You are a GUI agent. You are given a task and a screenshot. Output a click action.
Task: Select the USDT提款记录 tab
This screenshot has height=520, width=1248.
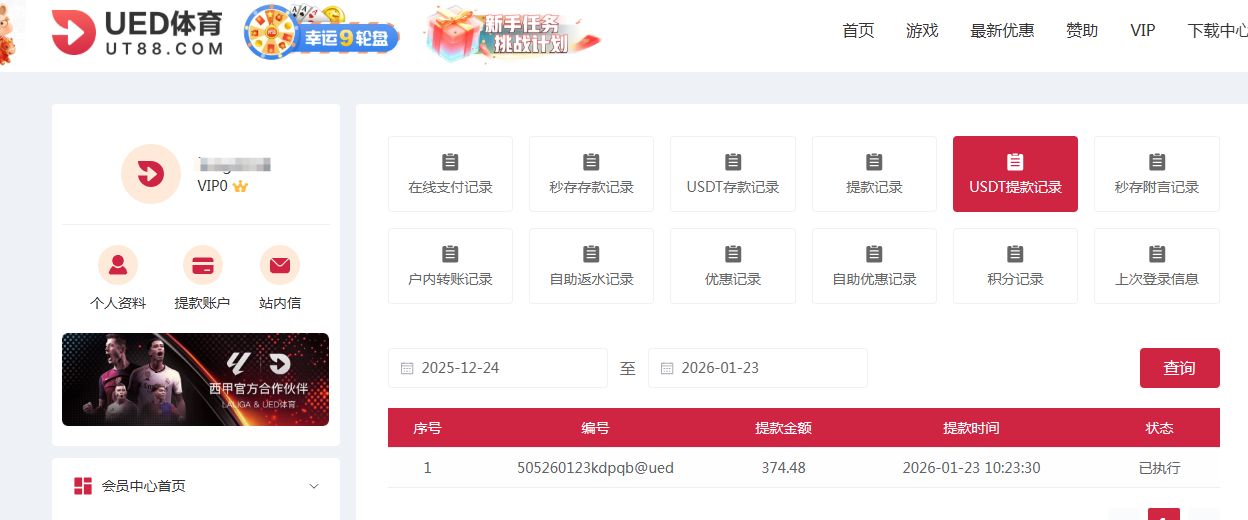(x=1015, y=174)
